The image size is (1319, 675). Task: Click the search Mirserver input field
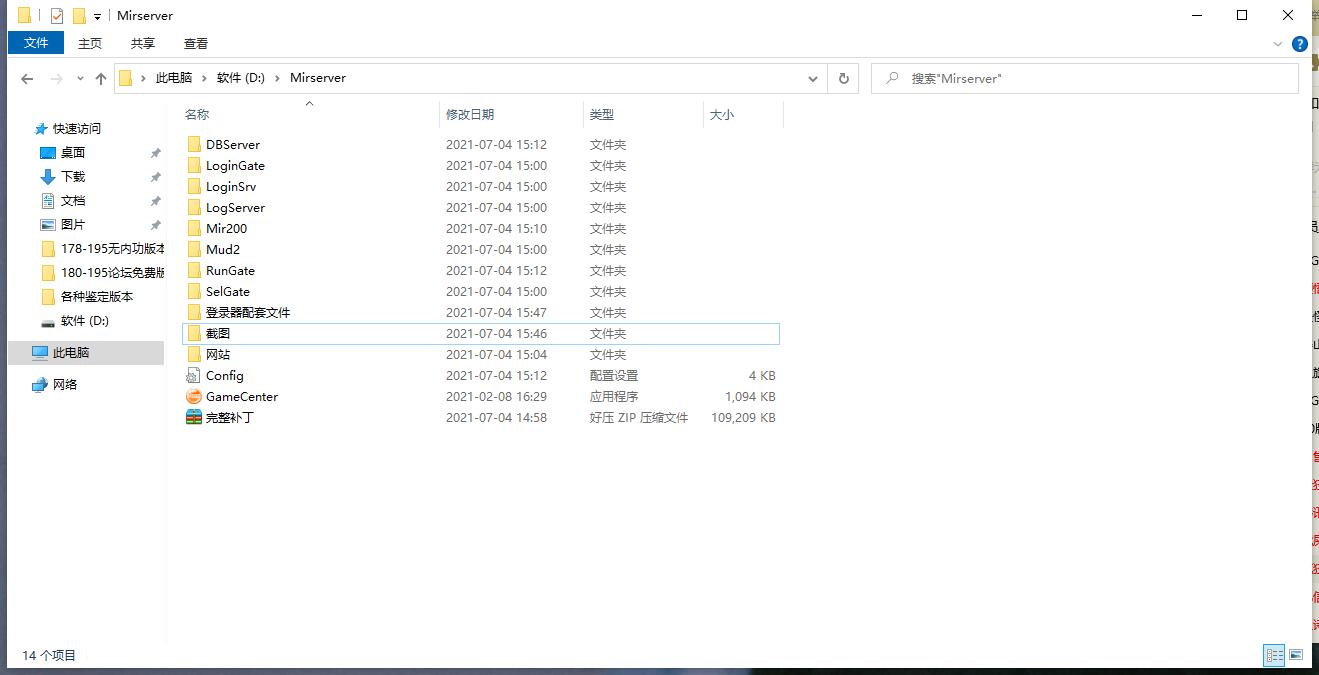click(1090, 78)
